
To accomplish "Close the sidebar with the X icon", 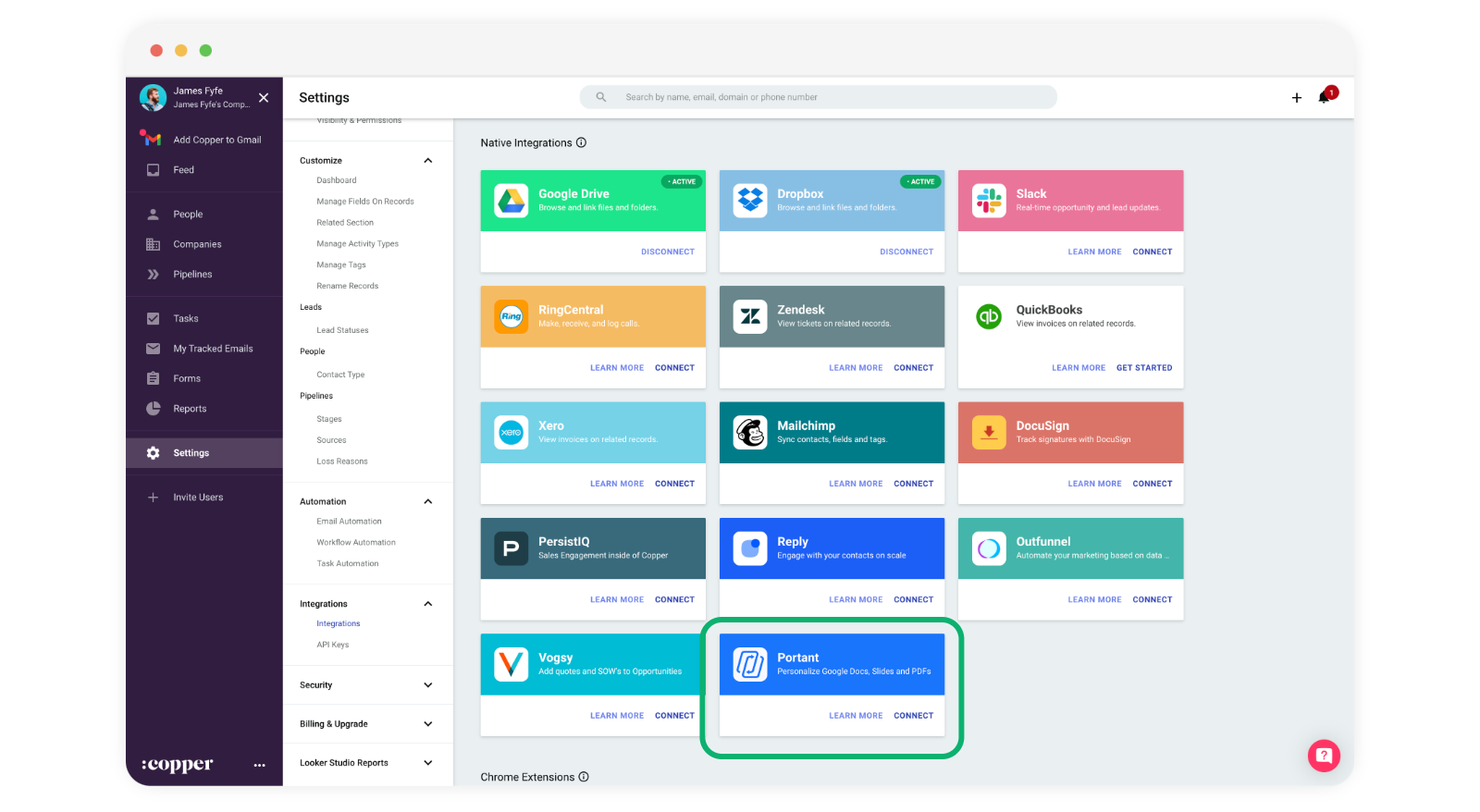I will click(x=264, y=97).
